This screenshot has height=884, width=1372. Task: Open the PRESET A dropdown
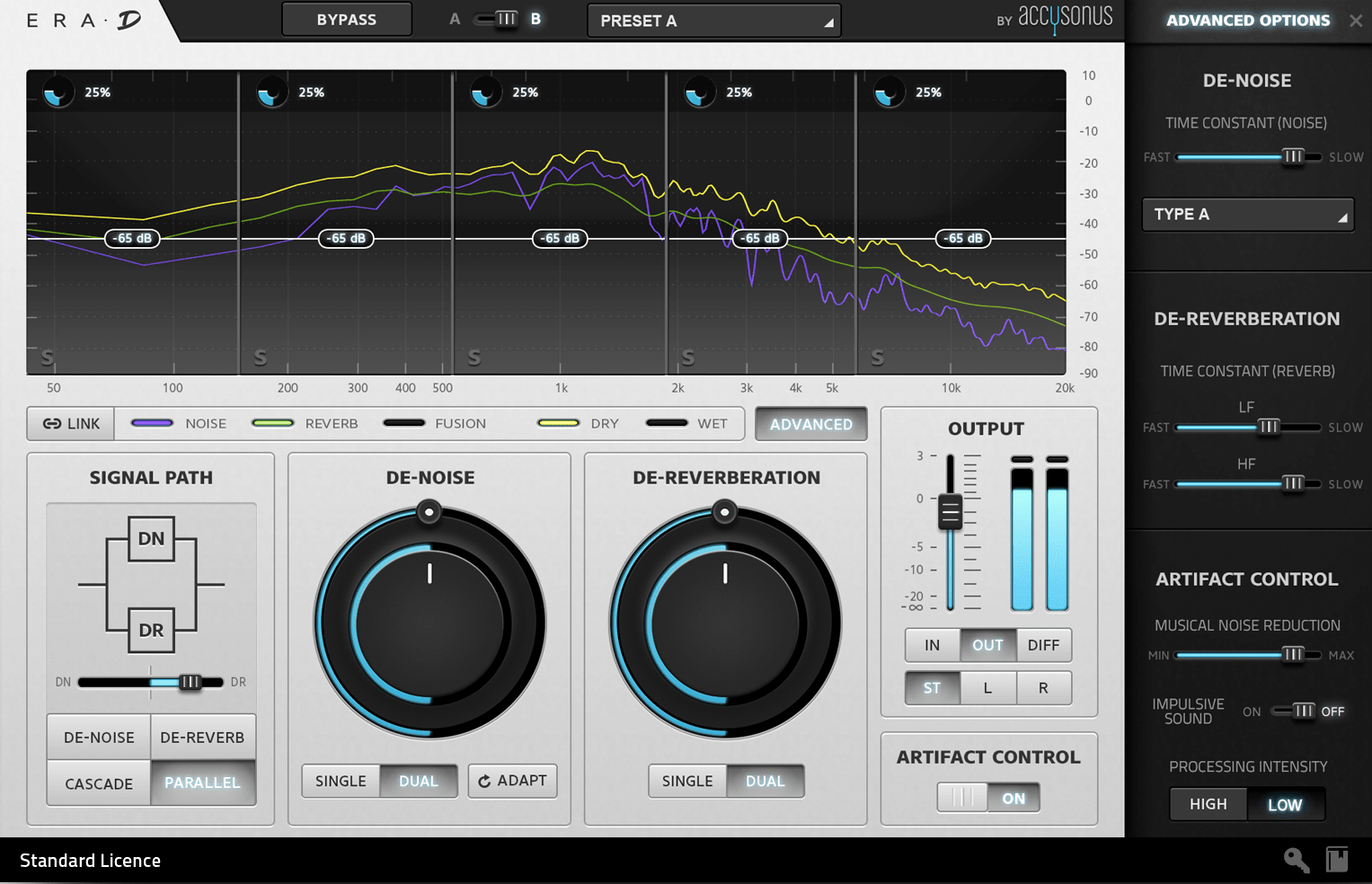coord(714,21)
